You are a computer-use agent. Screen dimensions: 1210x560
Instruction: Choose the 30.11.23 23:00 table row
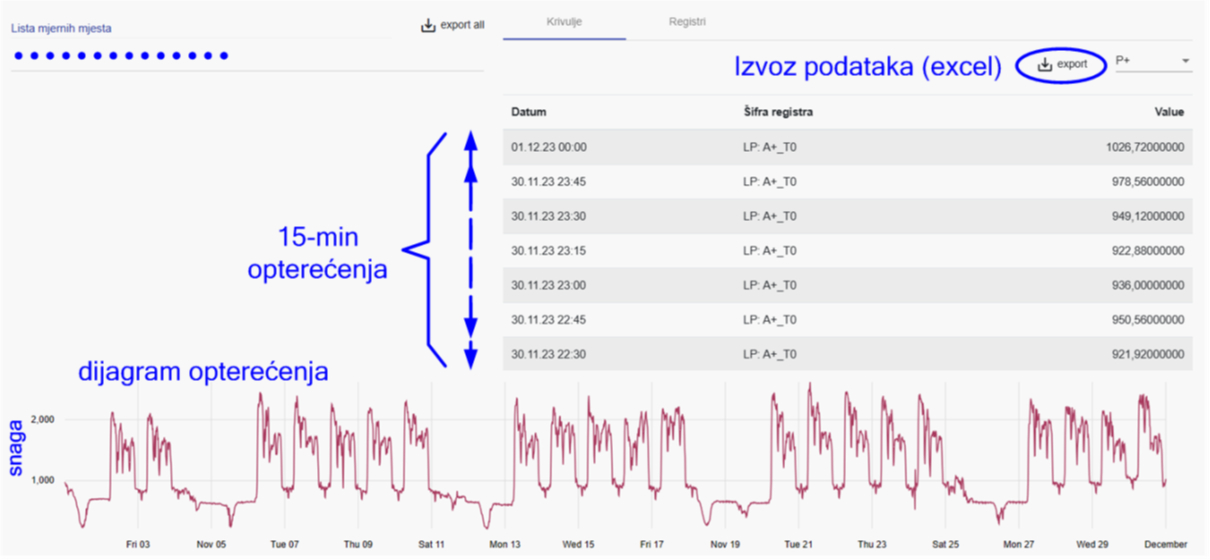pos(846,285)
